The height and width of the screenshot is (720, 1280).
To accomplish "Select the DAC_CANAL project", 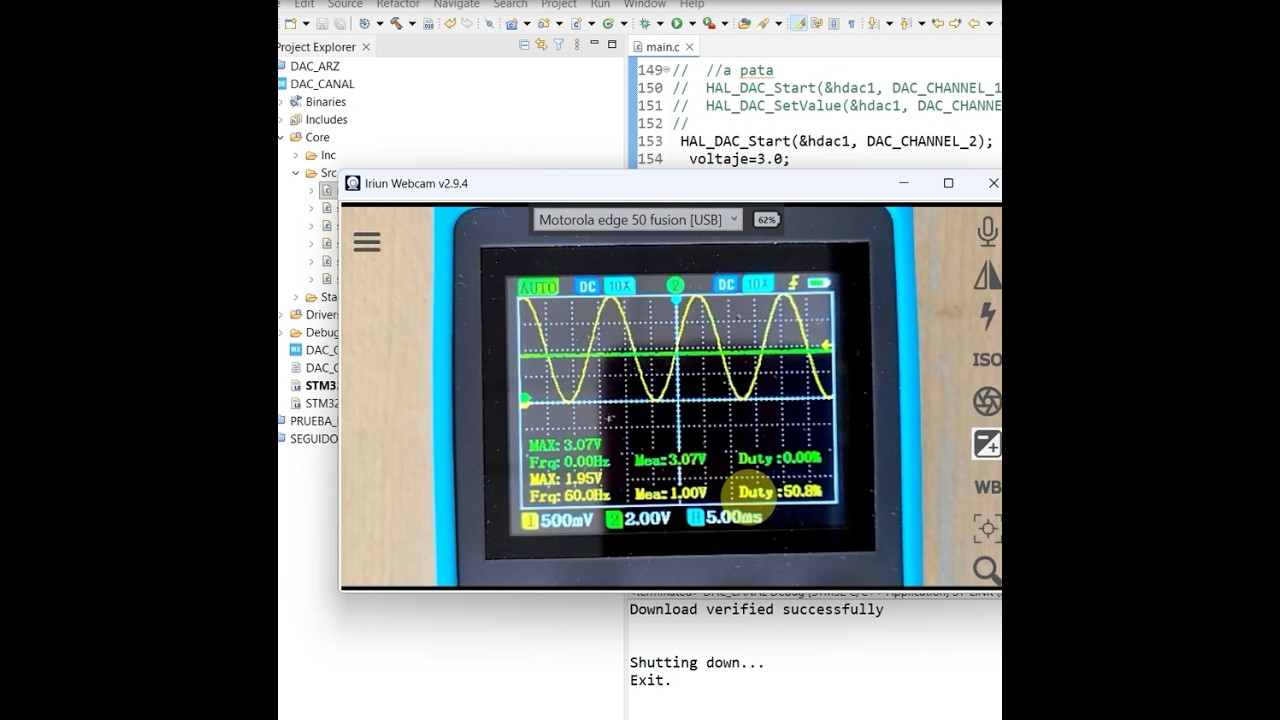I will (322, 84).
